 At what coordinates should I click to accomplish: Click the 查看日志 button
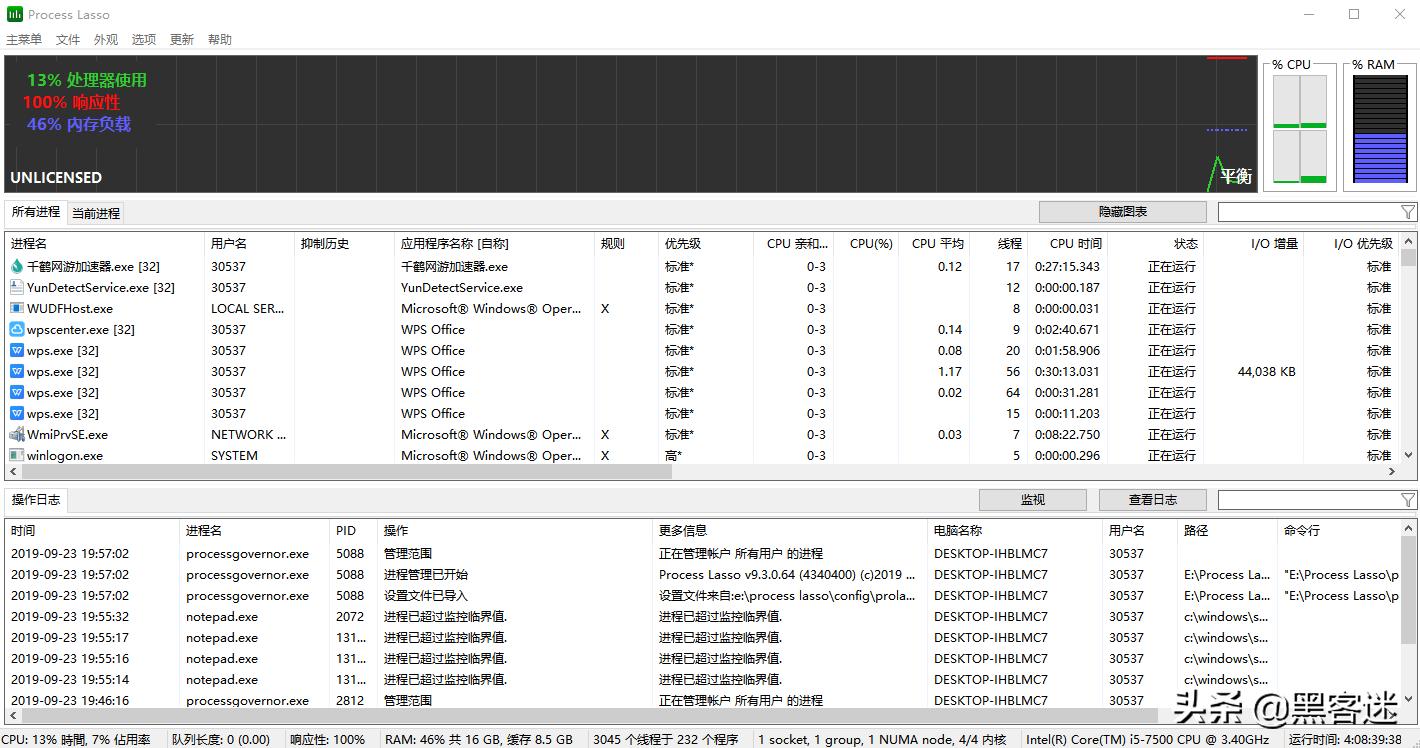click(1152, 499)
